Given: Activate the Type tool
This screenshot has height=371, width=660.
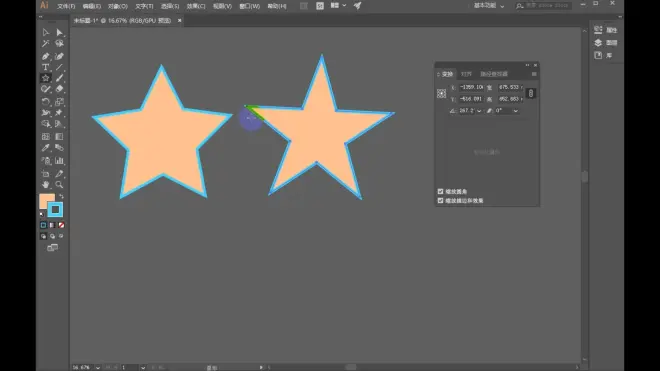Looking at the screenshot, I should [x=45, y=67].
